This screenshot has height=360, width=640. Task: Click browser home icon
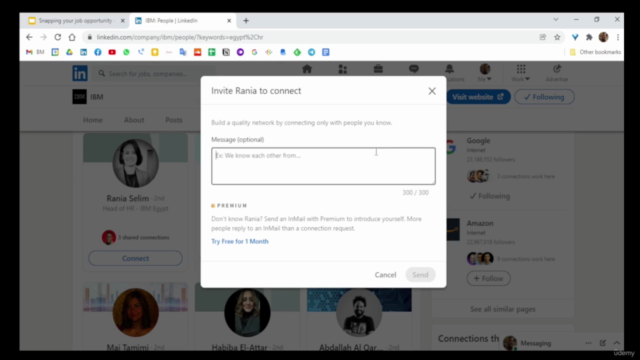tap(72, 37)
